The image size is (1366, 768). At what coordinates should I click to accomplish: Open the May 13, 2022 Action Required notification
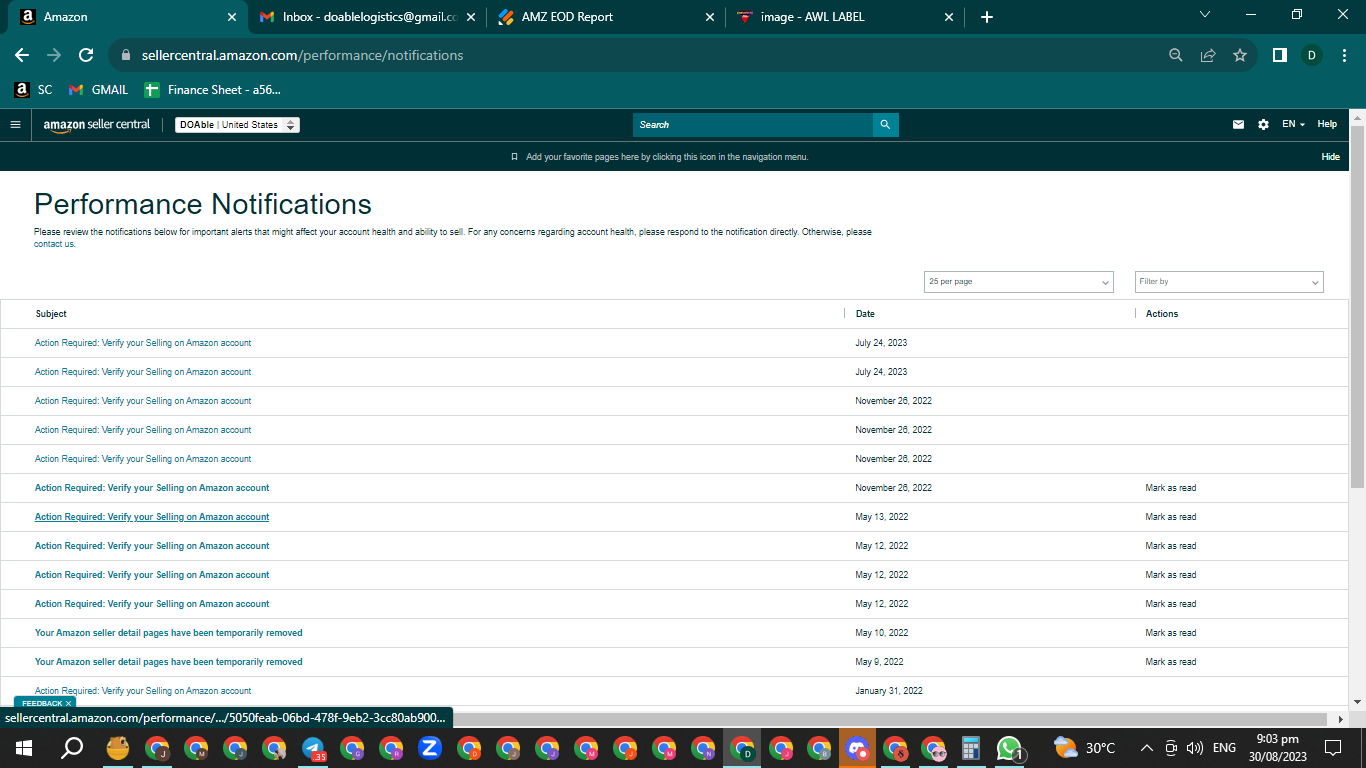(152, 517)
